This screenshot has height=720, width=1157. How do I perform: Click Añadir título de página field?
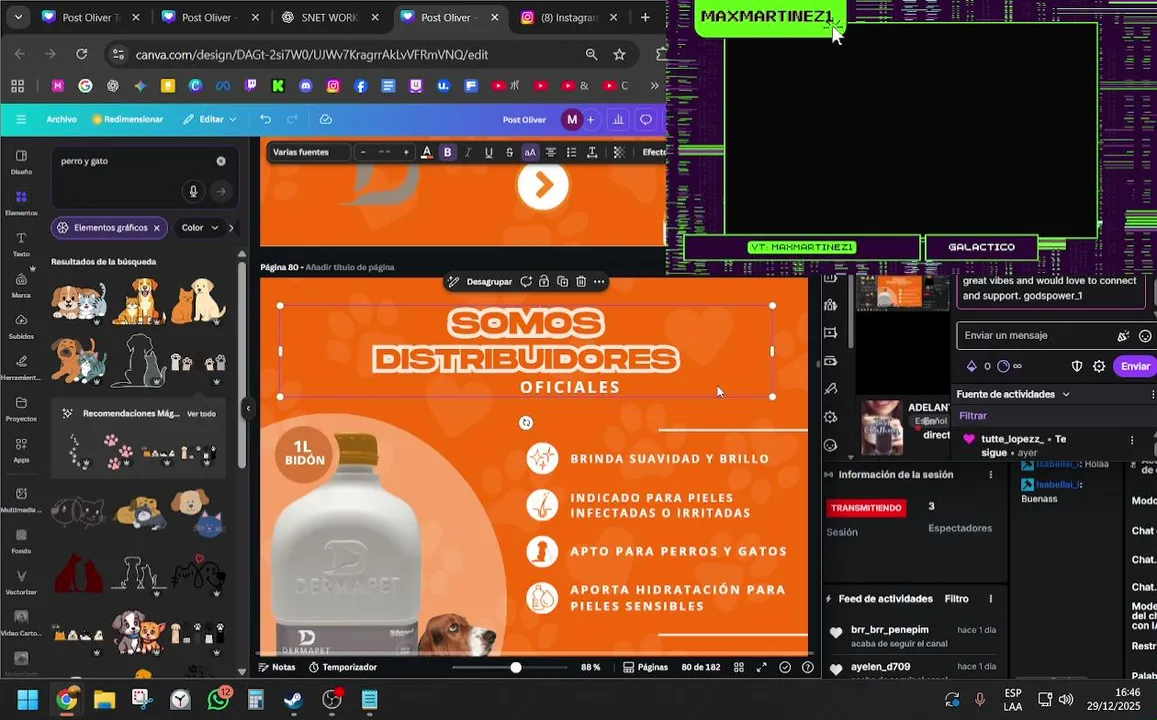click(350, 267)
